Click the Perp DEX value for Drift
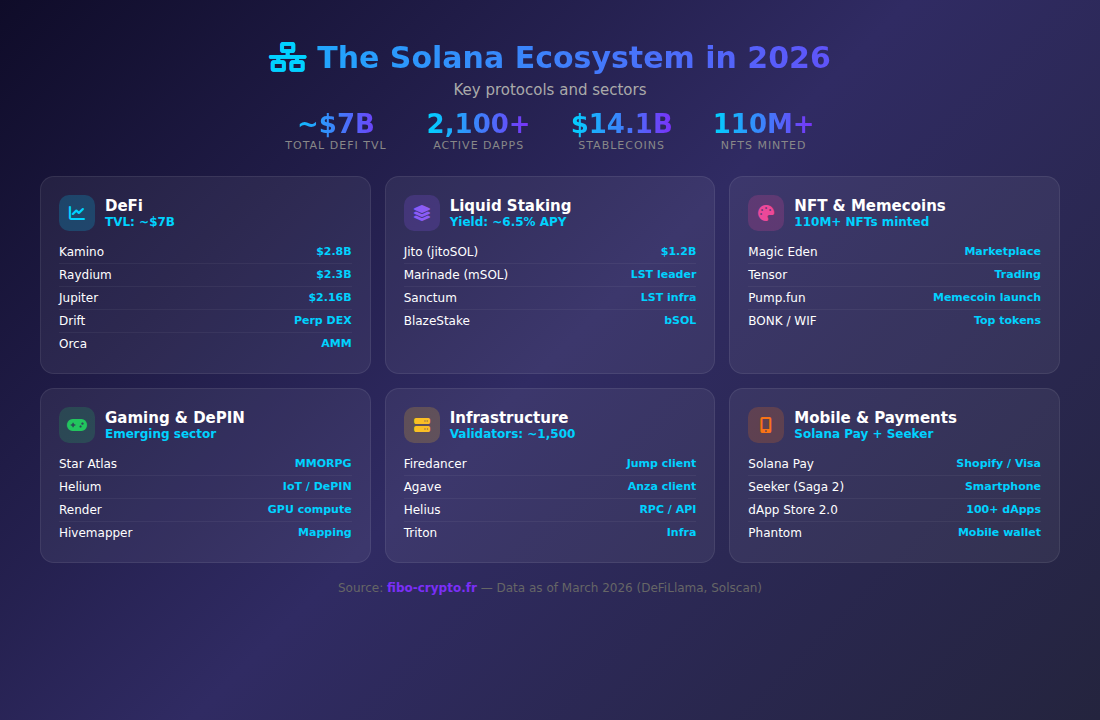 tap(322, 320)
